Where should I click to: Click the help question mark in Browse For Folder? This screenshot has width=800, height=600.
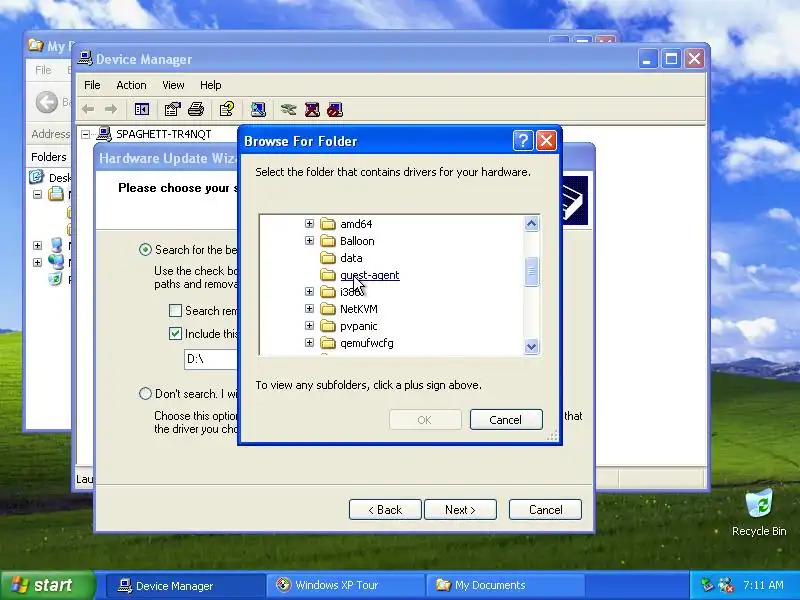click(x=523, y=140)
